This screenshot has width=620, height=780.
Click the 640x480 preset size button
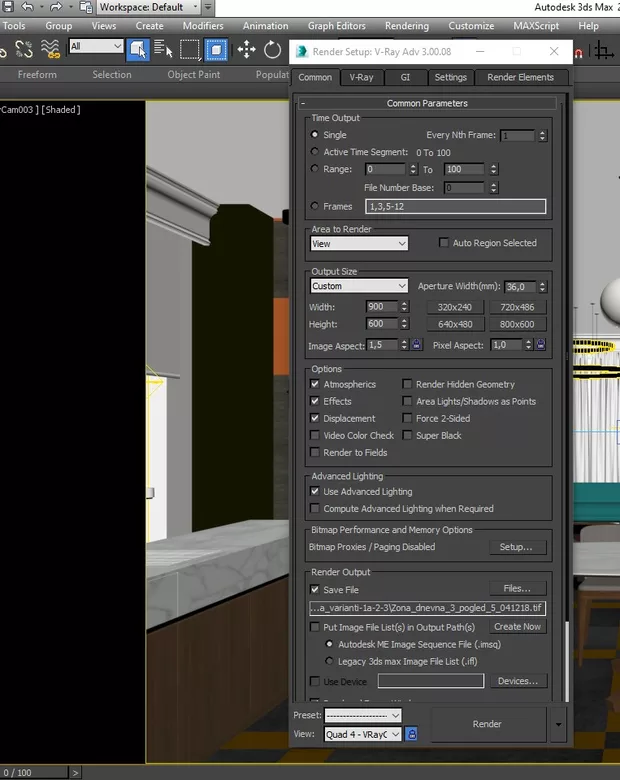(x=455, y=324)
